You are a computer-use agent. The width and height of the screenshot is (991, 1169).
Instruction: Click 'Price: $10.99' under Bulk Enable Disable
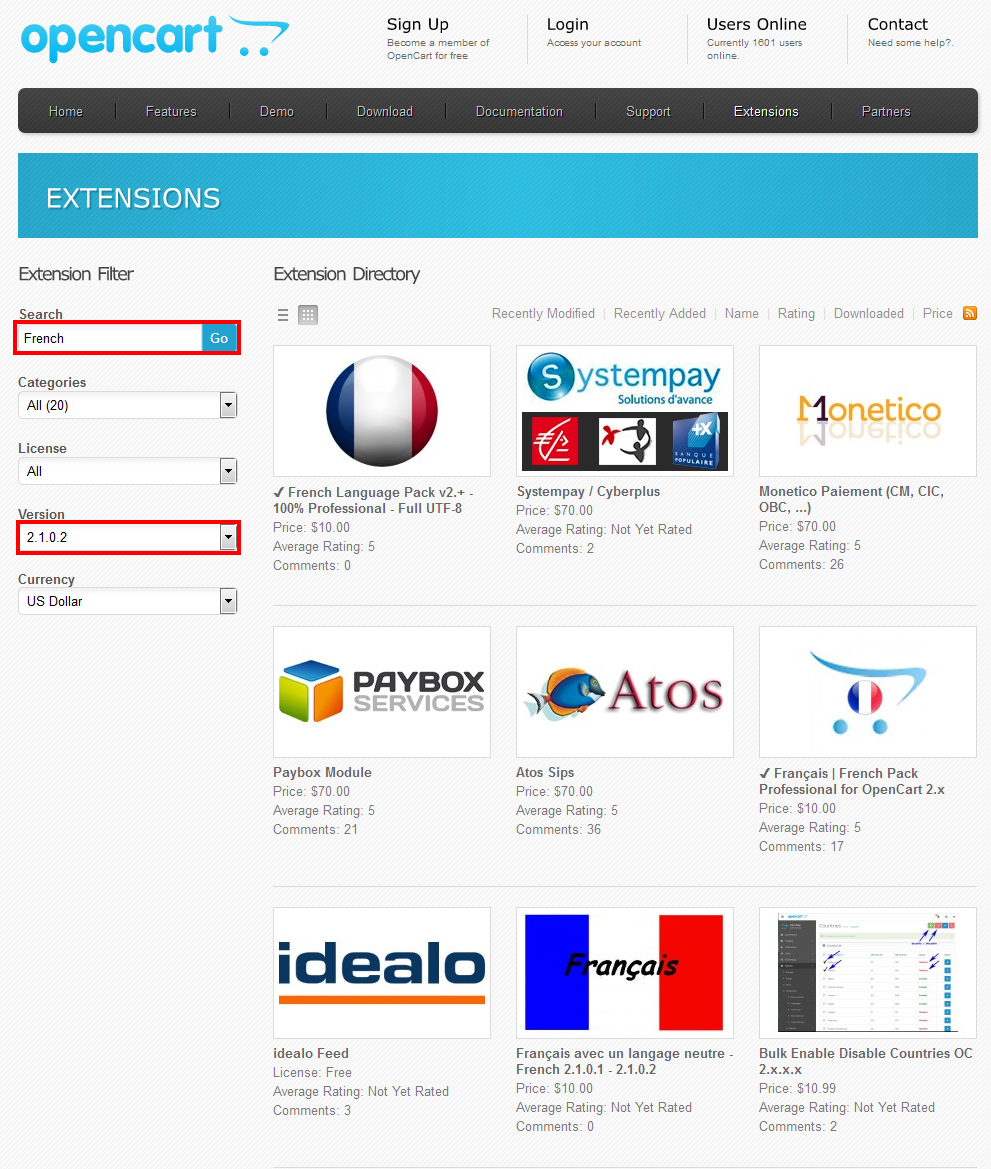pos(797,1088)
